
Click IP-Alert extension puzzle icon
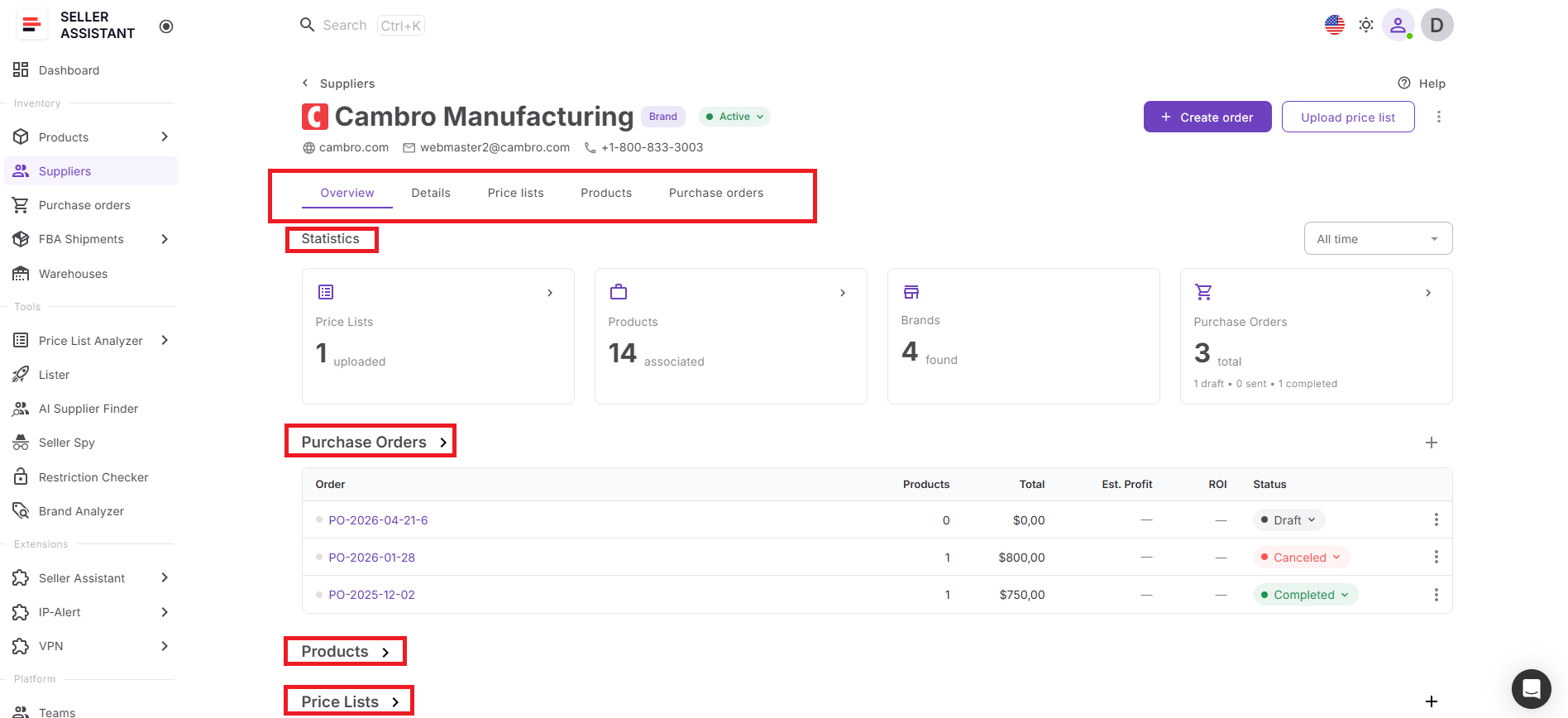[x=21, y=612]
